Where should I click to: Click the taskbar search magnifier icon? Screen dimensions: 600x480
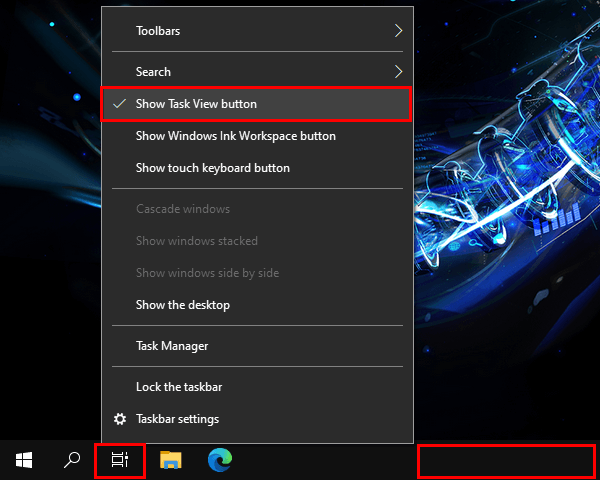[x=72, y=460]
